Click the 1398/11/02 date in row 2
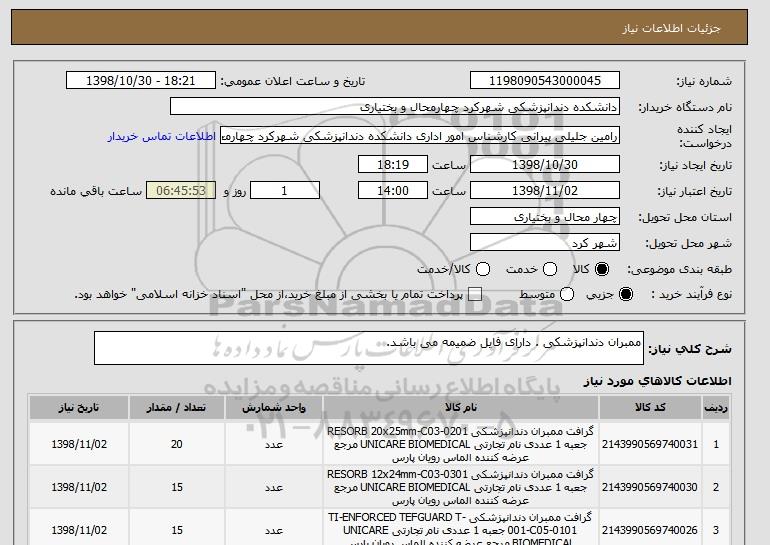 click(79, 487)
